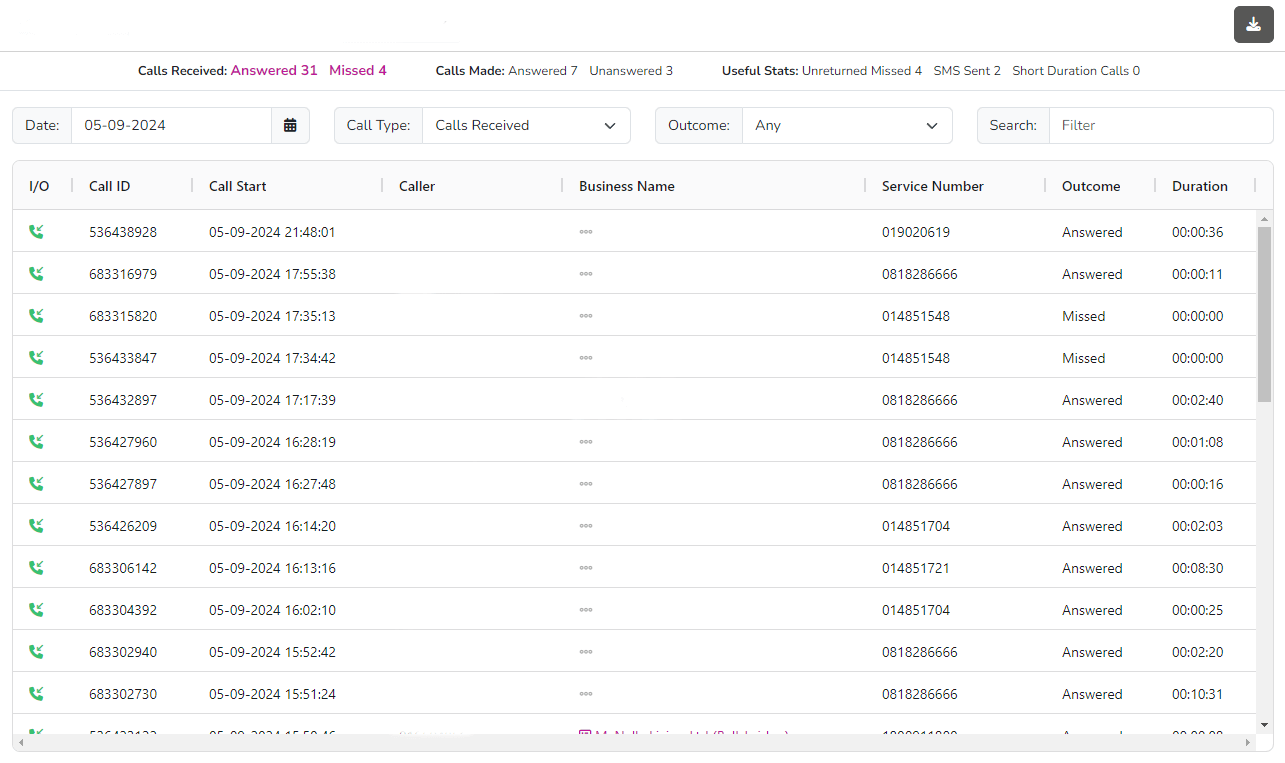The height and width of the screenshot is (763, 1285).
Task: Click the horizontal scrollbar left arrow
Action: tap(21, 743)
